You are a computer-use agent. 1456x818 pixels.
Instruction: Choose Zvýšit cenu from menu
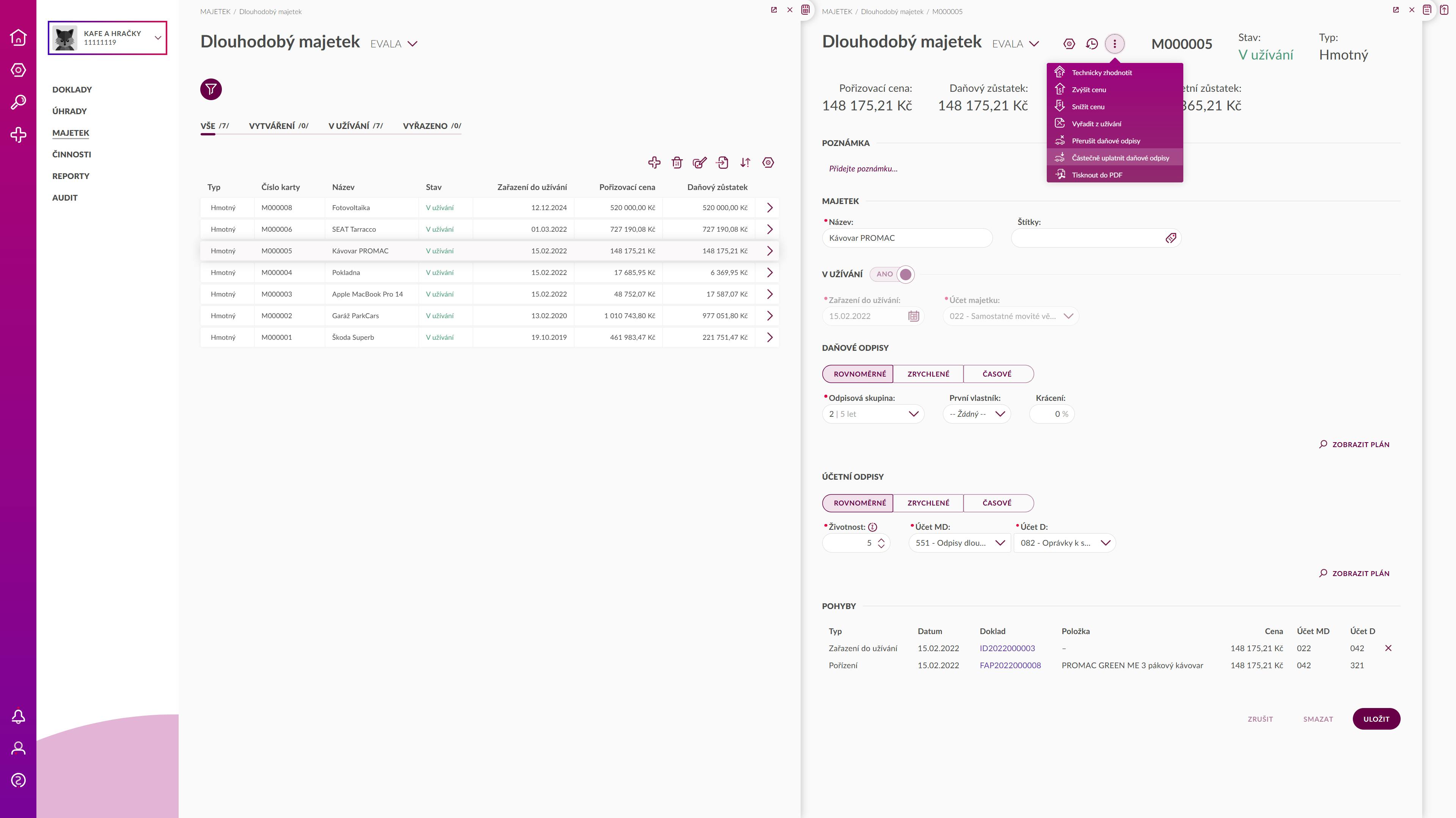point(1115,89)
